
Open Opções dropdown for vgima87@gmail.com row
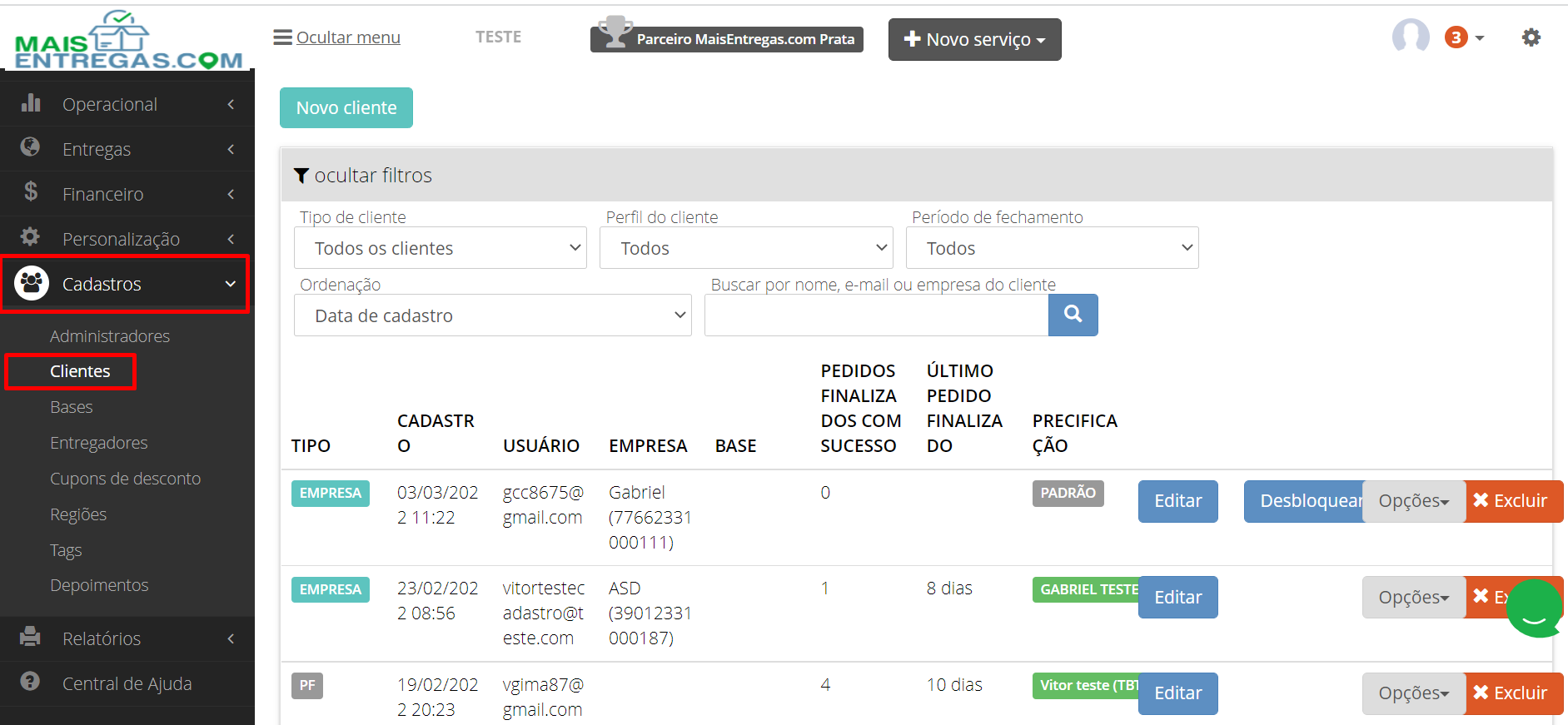tap(1414, 693)
